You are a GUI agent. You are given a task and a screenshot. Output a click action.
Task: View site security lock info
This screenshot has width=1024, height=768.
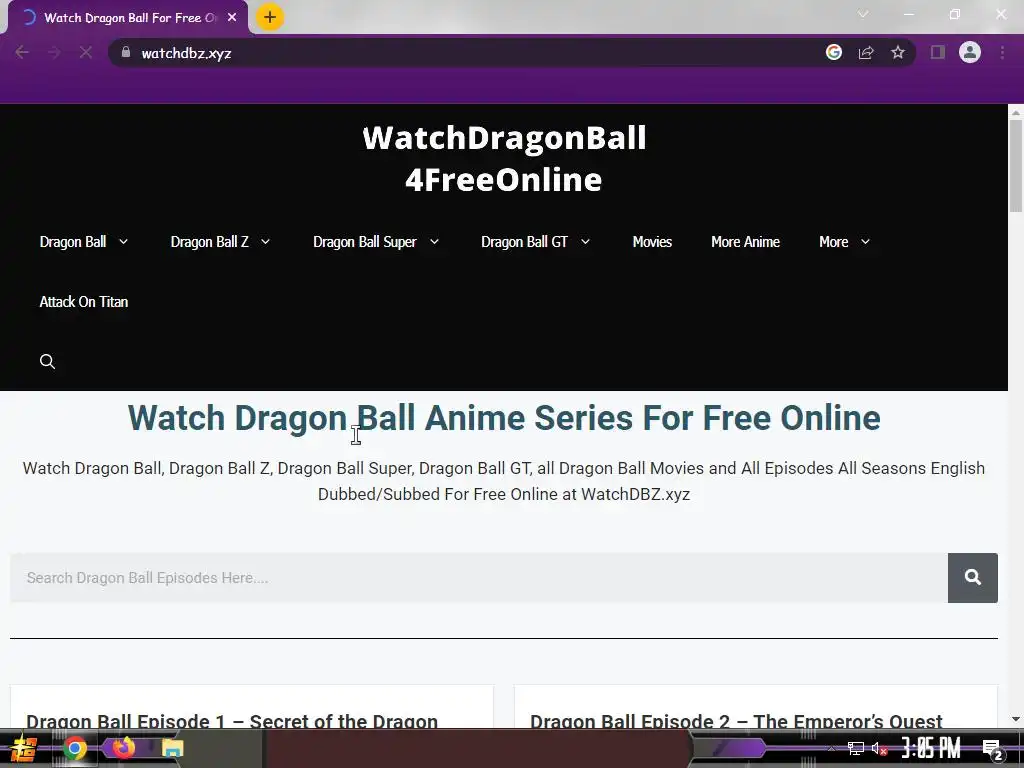point(126,52)
